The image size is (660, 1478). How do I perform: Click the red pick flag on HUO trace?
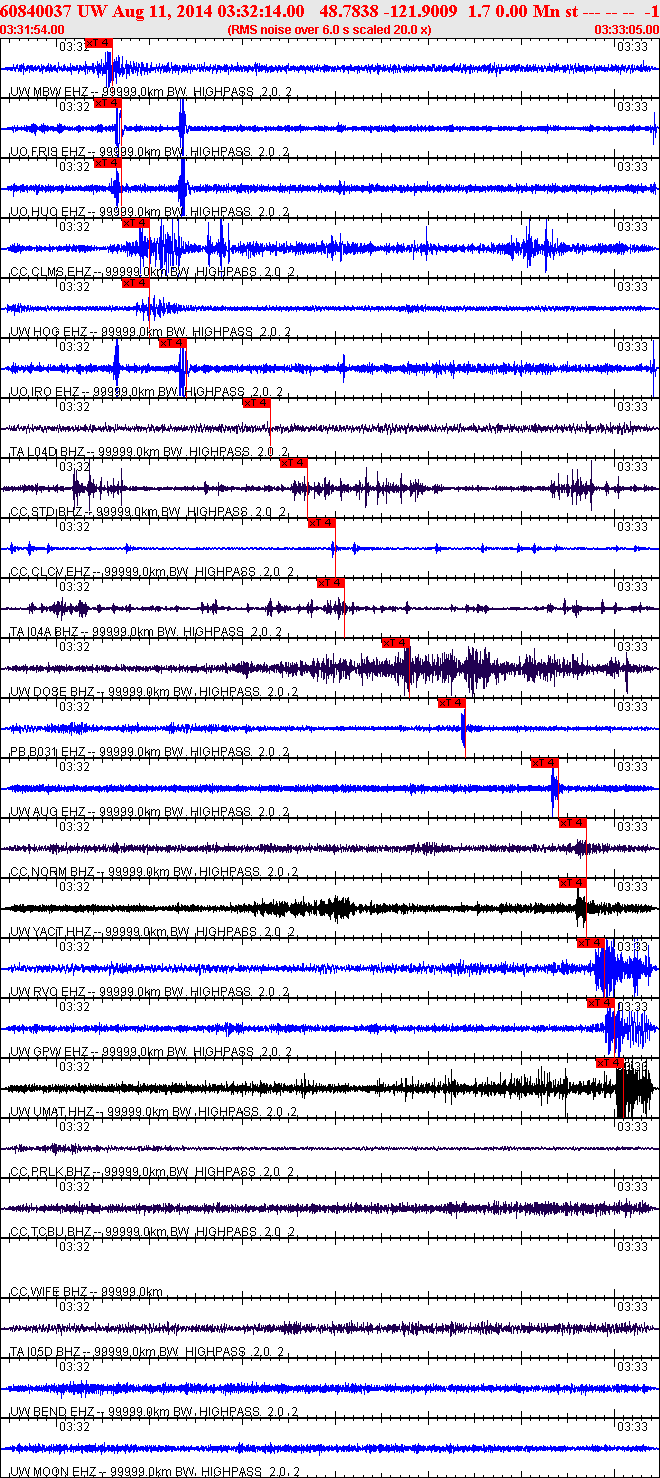click(x=107, y=163)
